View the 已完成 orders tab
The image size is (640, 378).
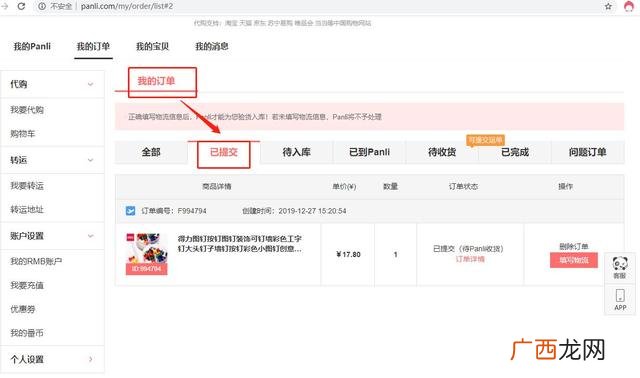(x=515, y=152)
